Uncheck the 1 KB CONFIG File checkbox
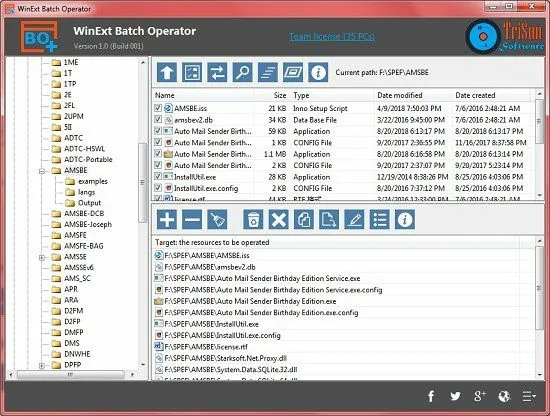Image resolution: width=550 pixels, height=416 pixels. point(158,142)
